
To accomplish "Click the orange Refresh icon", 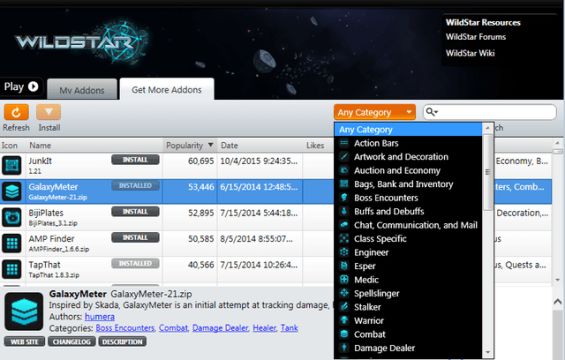I will point(16,112).
